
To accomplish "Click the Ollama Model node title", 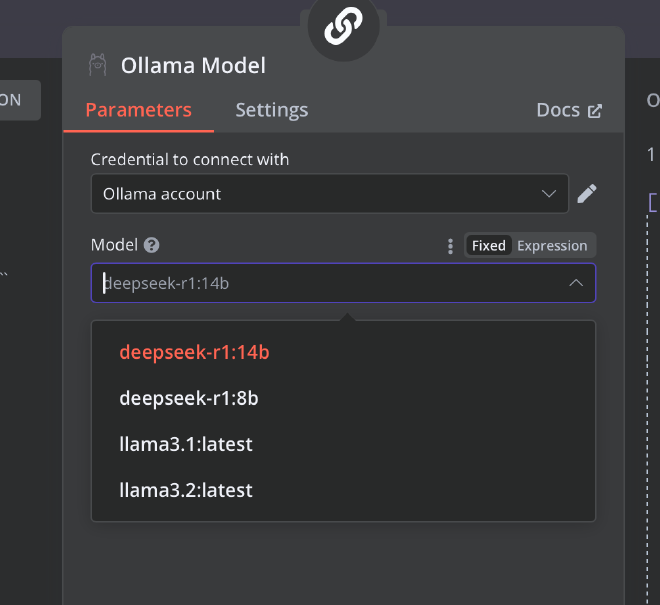I will (193, 66).
